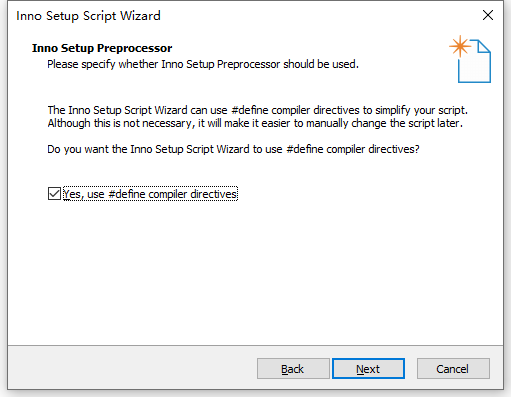Cancel the script wizard
Screen dimensions: 511x397
pos(453,369)
